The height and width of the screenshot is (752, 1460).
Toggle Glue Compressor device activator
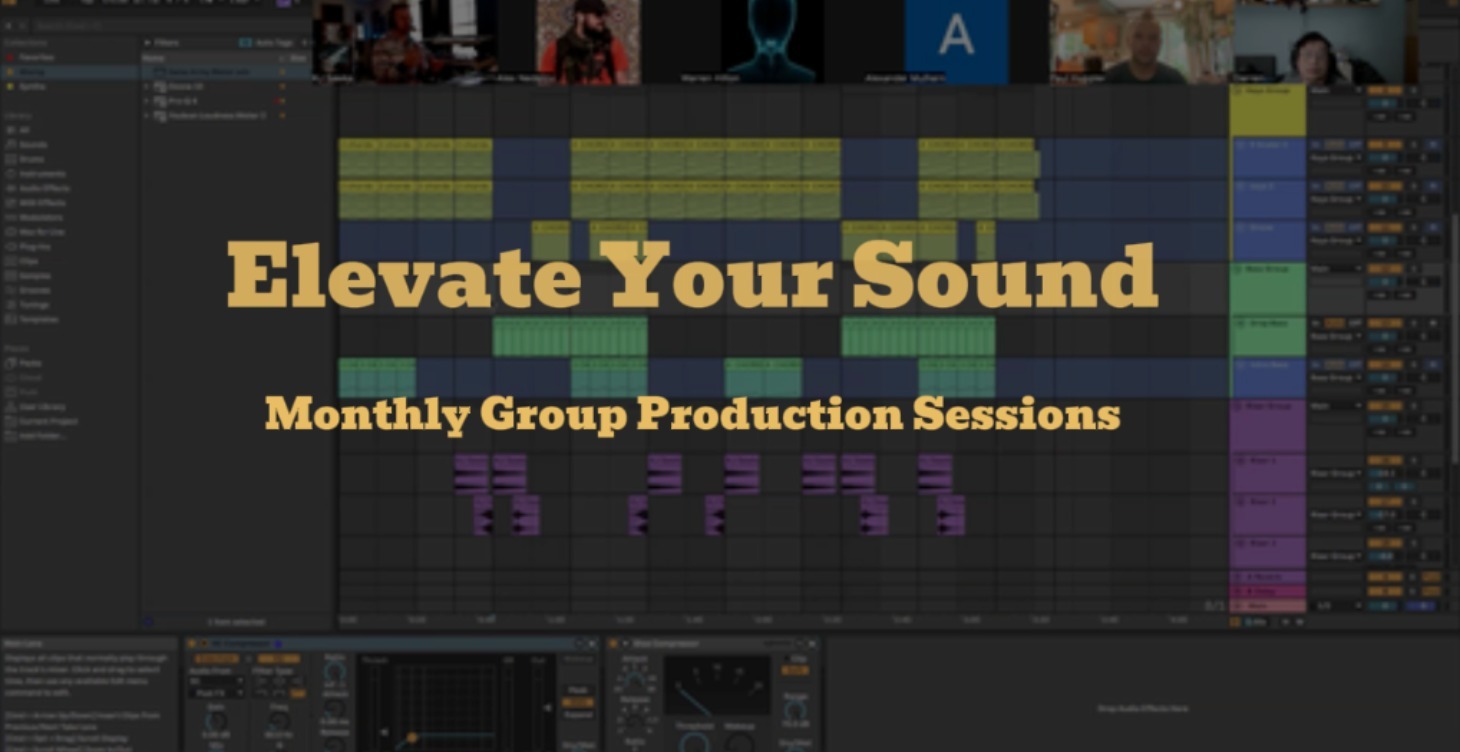tap(613, 644)
